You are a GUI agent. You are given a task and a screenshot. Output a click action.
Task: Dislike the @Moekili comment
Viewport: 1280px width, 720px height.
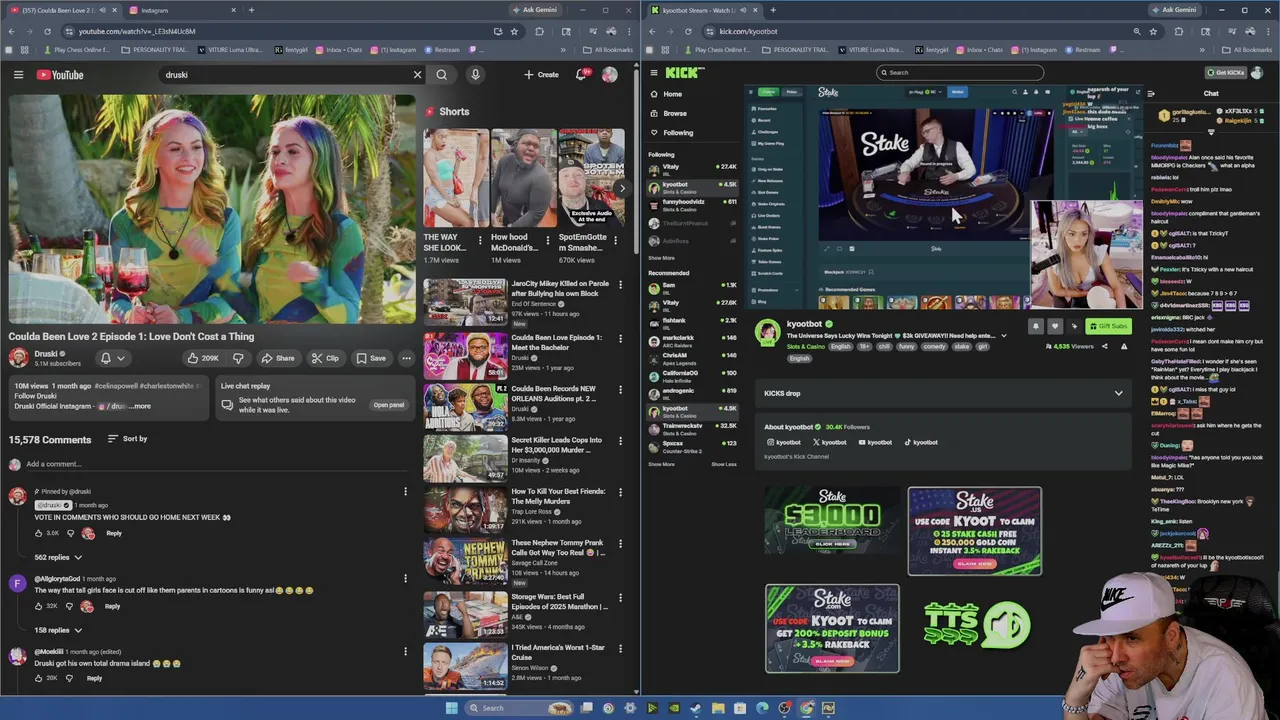69,678
